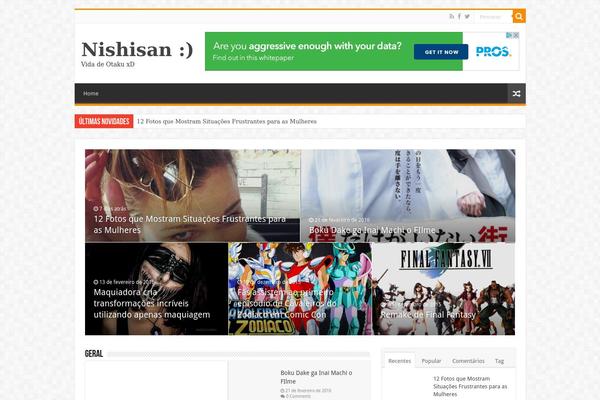Screen dimensions: 600x400
Task: Click the orange search magnifier button
Action: [x=519, y=16]
